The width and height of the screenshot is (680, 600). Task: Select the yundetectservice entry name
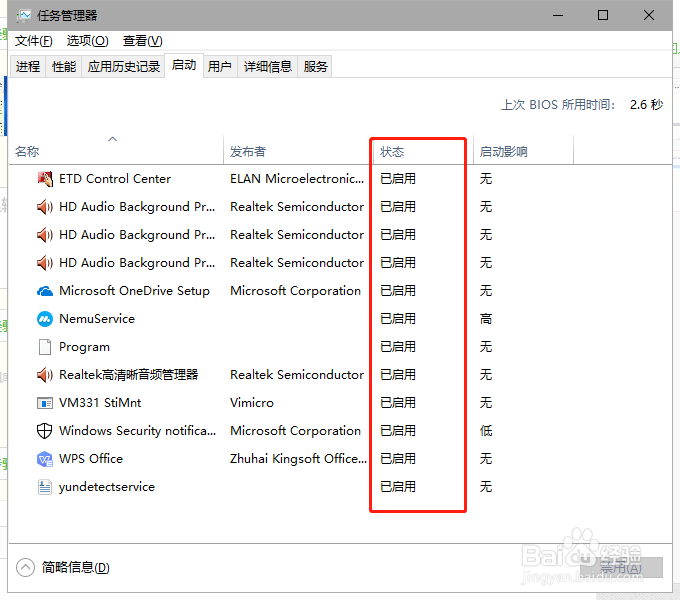pyautogui.click(x=107, y=487)
